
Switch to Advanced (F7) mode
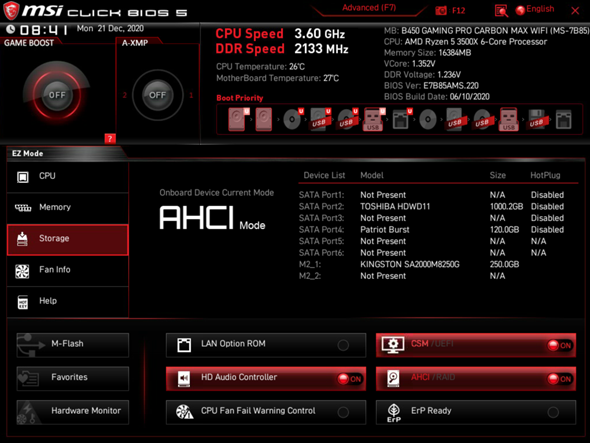click(369, 8)
